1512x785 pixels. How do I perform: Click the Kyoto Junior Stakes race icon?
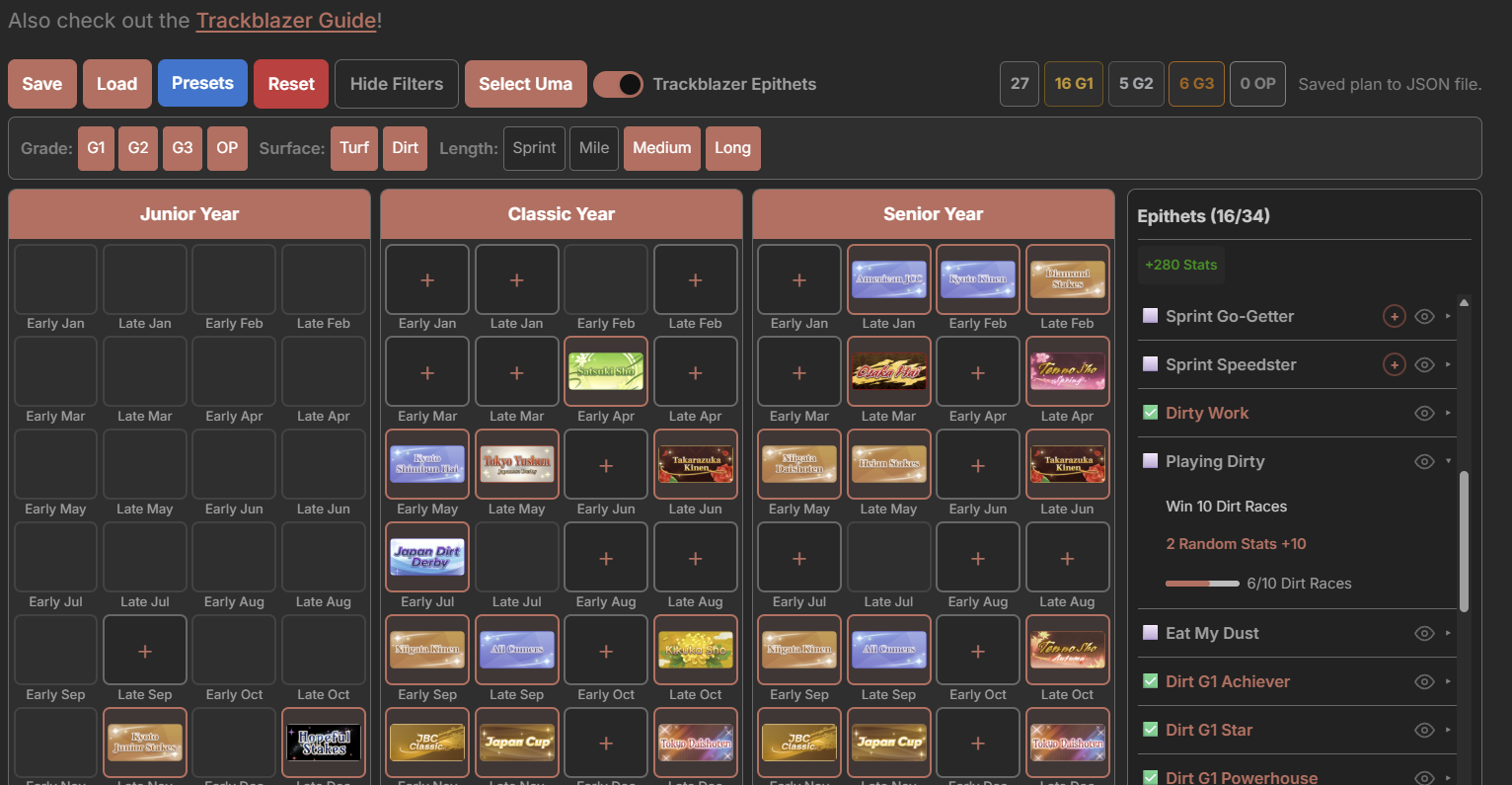145,743
